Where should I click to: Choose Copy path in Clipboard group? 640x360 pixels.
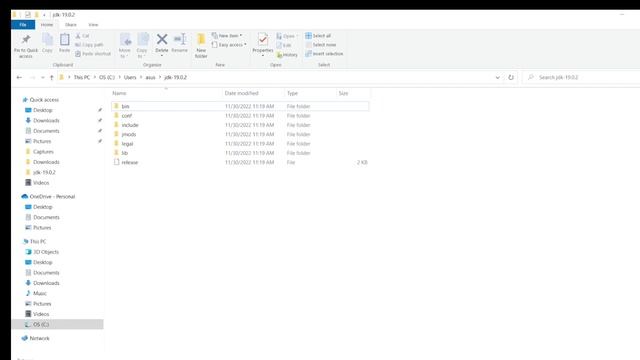(x=89, y=45)
